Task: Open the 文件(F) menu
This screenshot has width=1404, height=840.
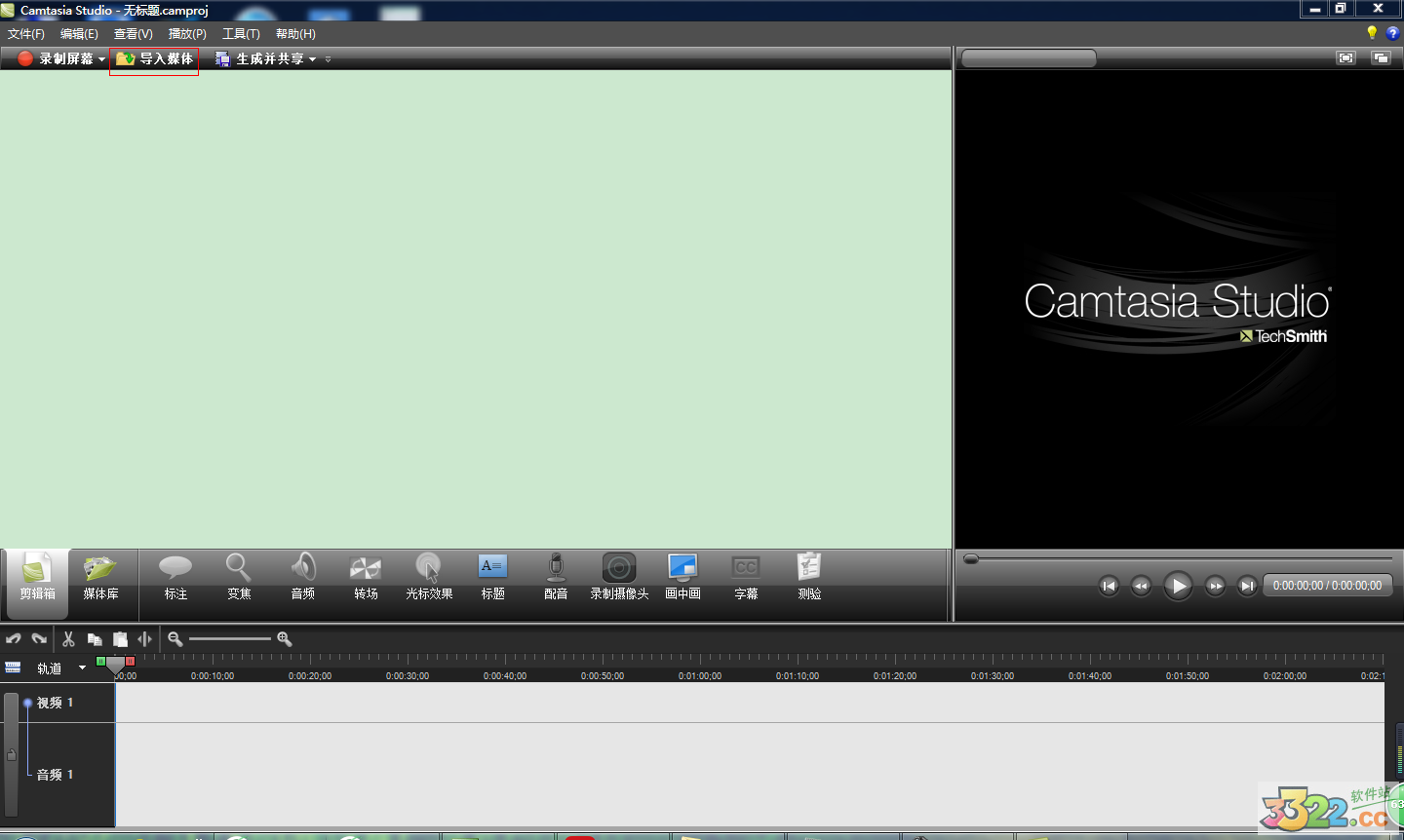Action: tap(26, 34)
